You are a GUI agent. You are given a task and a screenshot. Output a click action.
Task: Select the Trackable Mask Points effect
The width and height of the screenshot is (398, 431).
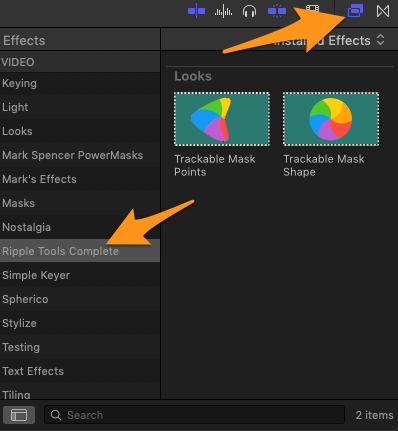point(222,135)
